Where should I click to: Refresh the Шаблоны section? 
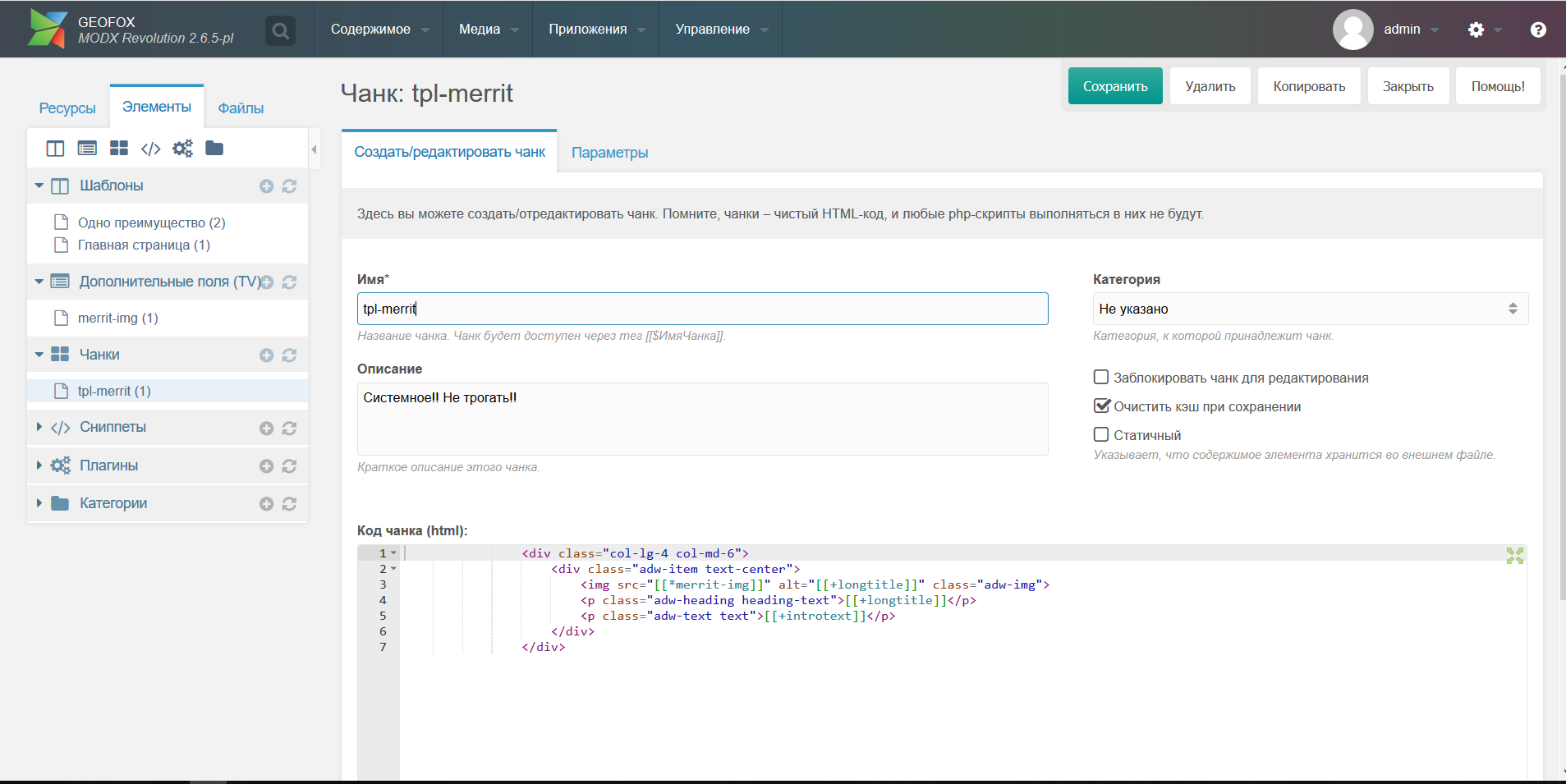tap(289, 186)
